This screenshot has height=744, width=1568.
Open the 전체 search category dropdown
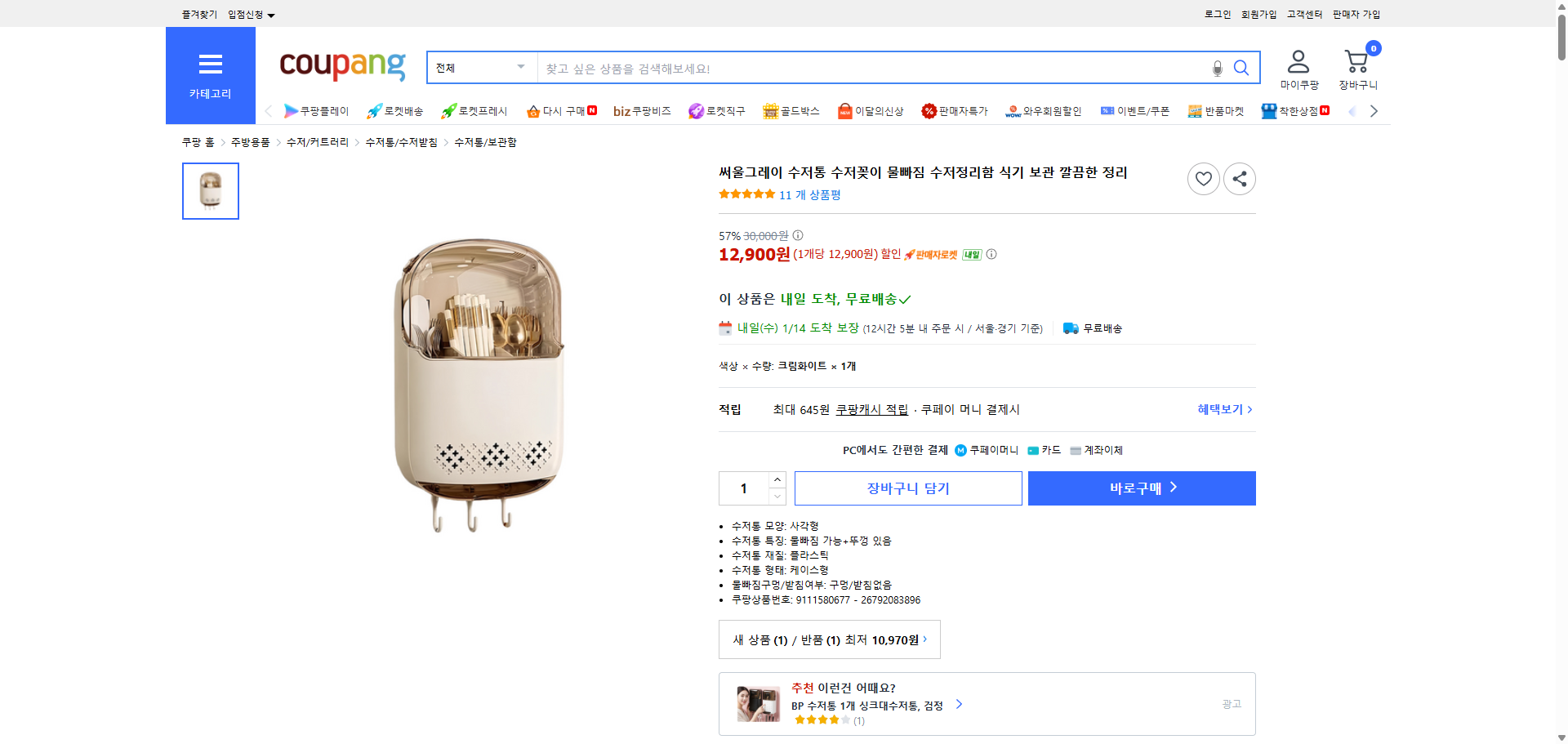click(480, 68)
